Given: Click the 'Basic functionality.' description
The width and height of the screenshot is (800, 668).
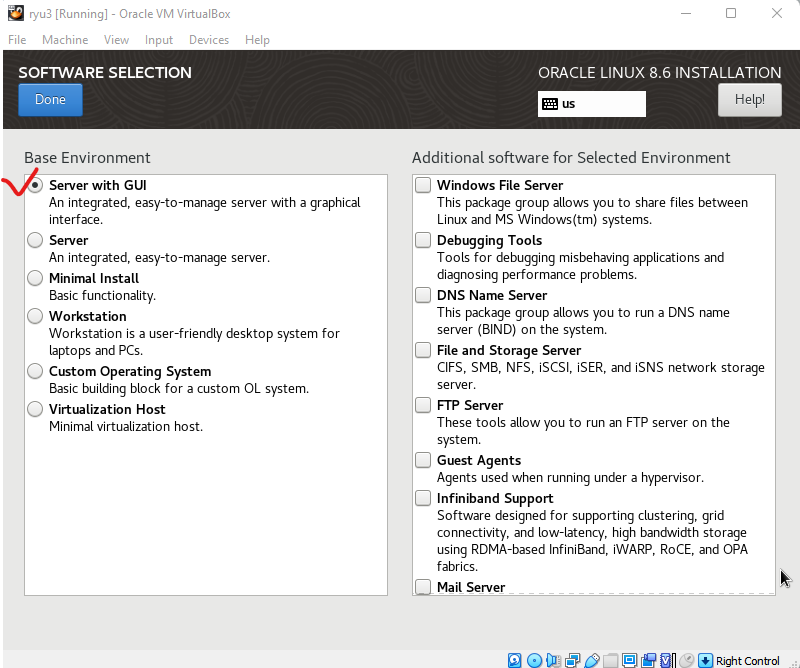Looking at the screenshot, I should pyautogui.click(x=103, y=295).
